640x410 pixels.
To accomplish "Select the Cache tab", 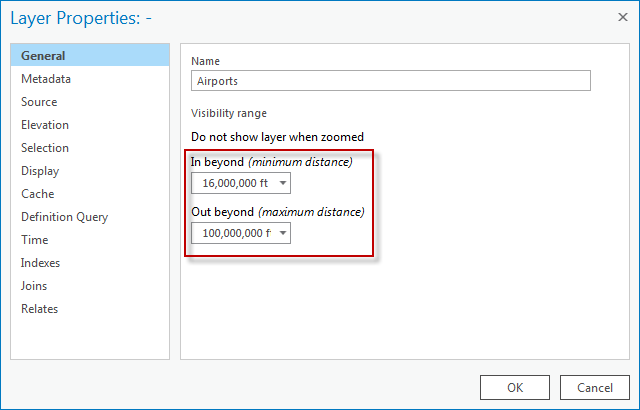I will pos(38,194).
